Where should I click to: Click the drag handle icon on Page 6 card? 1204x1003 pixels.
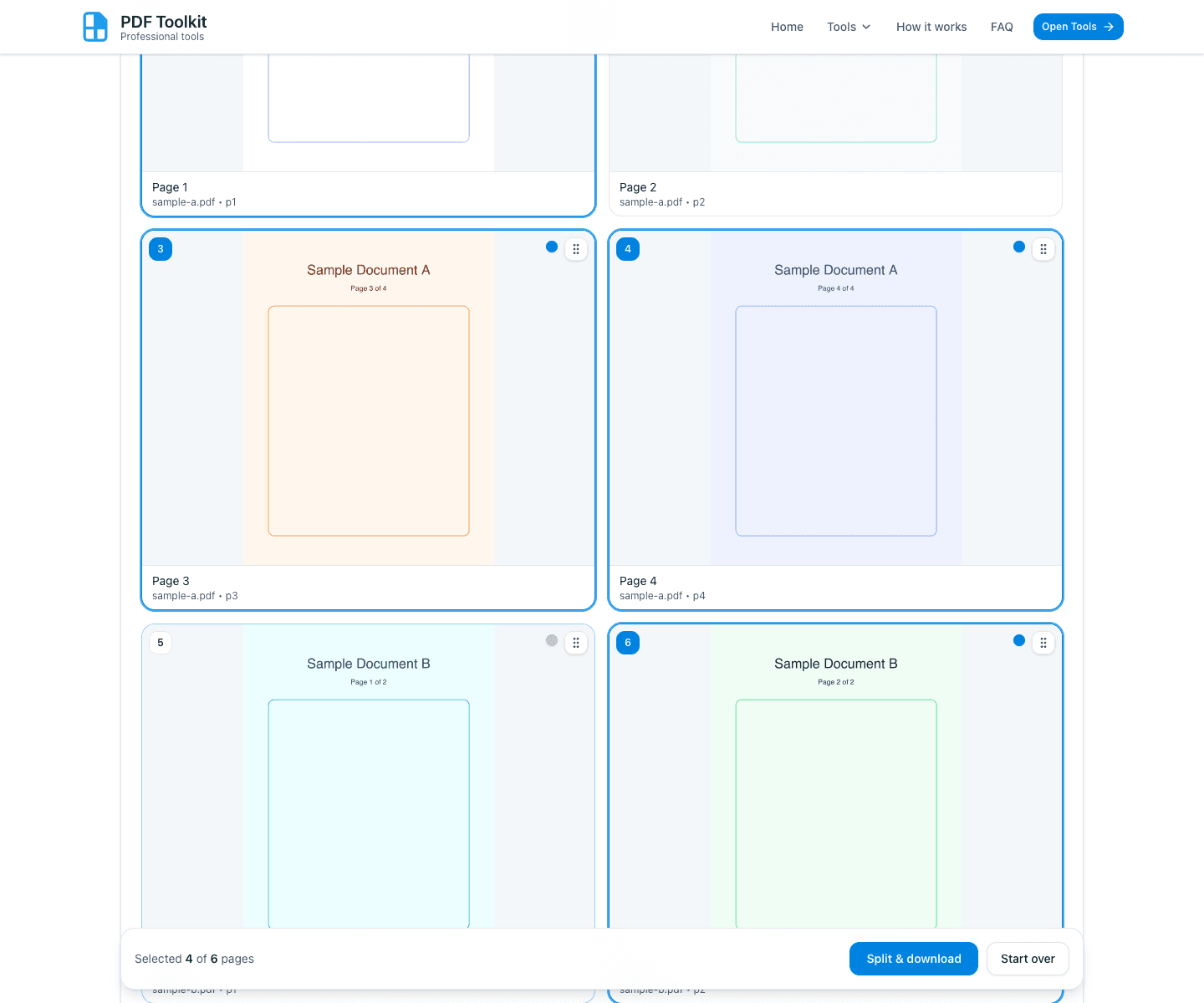tap(1043, 642)
